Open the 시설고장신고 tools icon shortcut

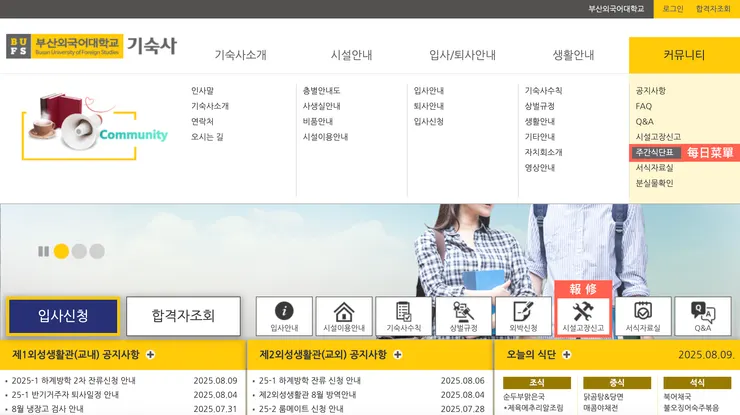583,316
